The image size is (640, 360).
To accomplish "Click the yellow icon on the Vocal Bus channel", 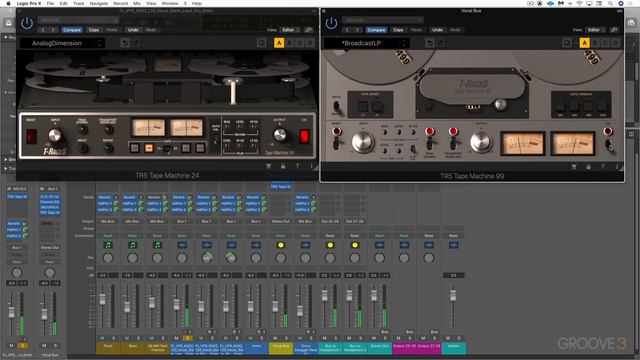I will pyautogui.click(x=281, y=245).
